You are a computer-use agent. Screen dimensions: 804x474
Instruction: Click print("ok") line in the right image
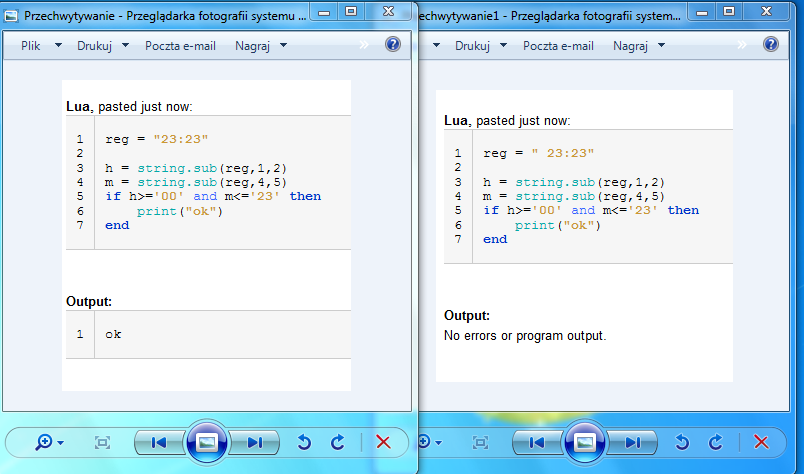[x=557, y=225]
